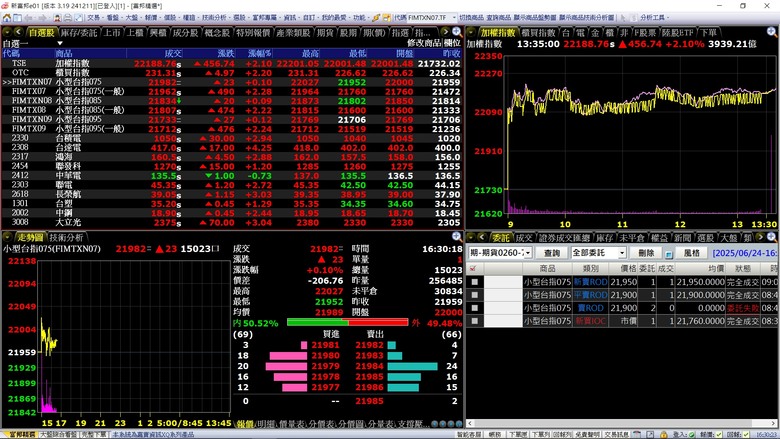The height and width of the screenshot is (439, 780).
Task: Switch to the 分價表 tab at the bottom
Action: click(x=321, y=424)
